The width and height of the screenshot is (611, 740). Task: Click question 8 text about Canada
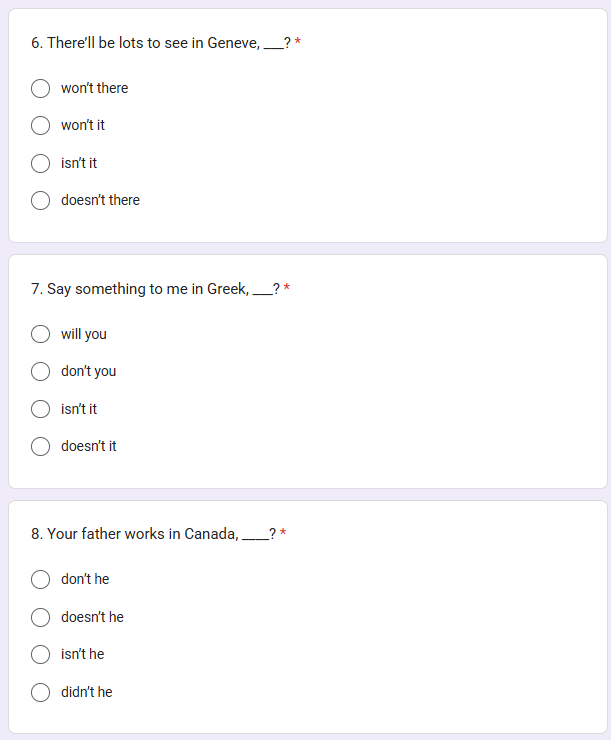tap(153, 534)
